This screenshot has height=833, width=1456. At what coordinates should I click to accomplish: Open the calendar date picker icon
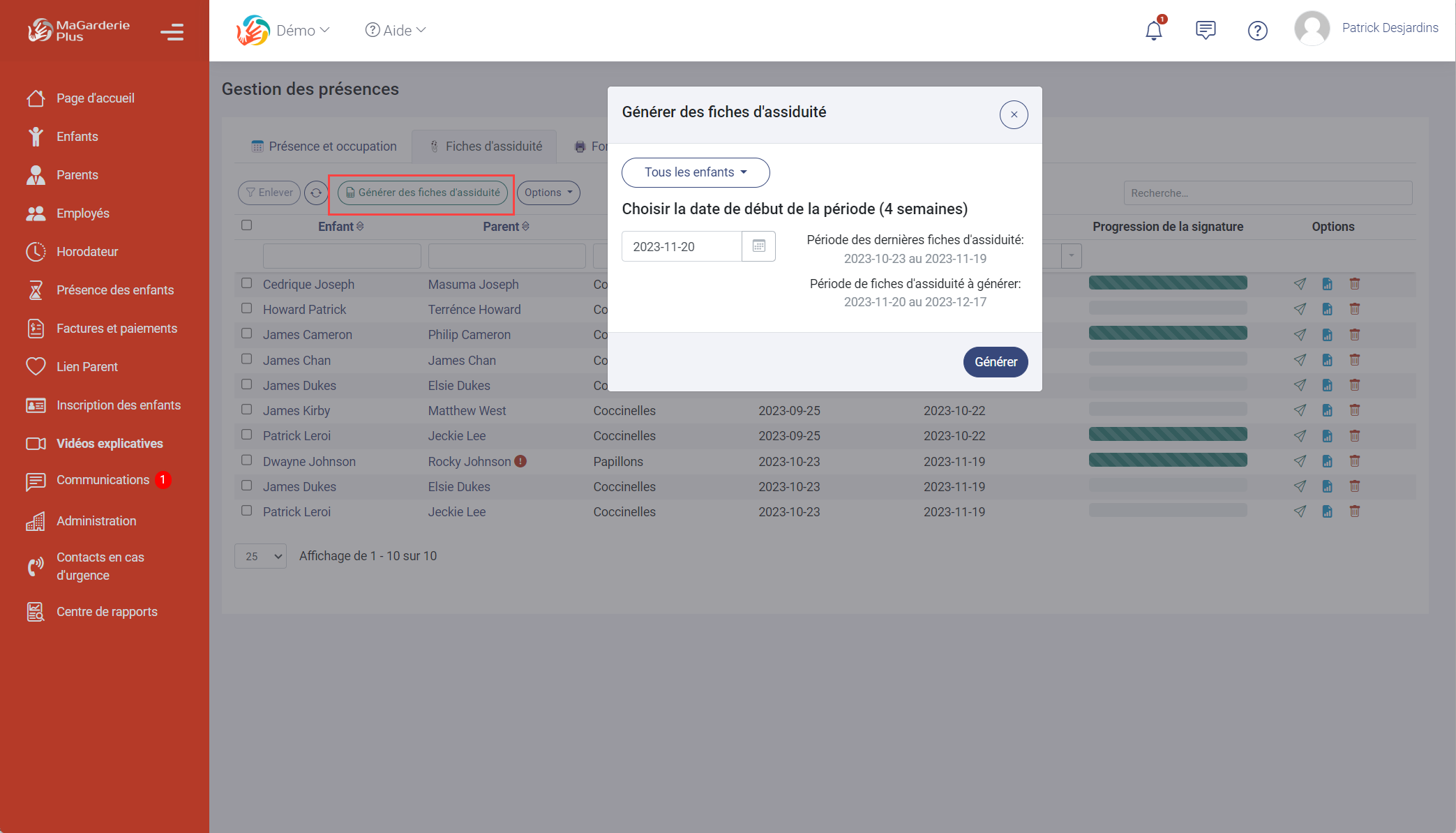pos(758,246)
